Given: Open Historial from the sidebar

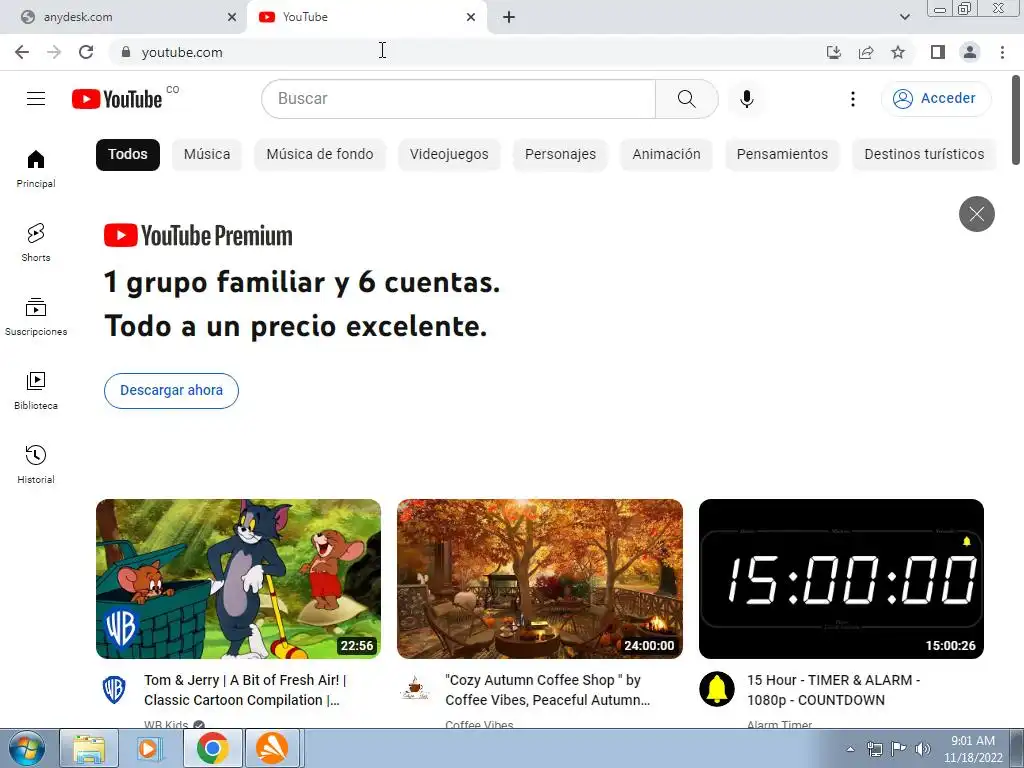Looking at the screenshot, I should (36, 464).
